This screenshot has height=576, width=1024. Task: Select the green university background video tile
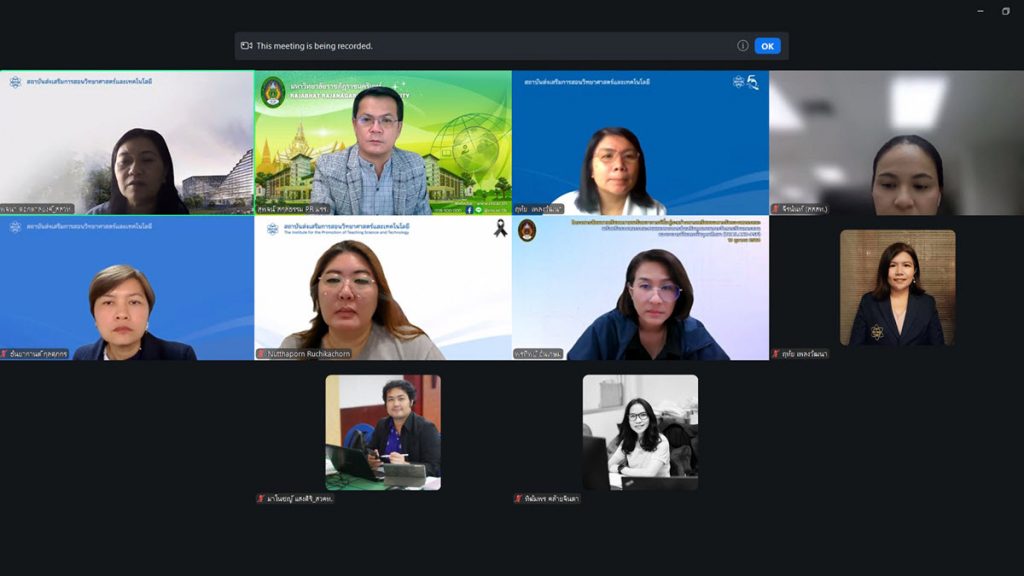click(x=382, y=142)
